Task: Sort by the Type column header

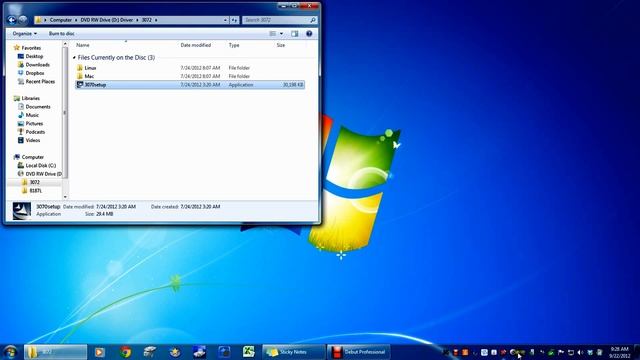Action: click(234, 45)
